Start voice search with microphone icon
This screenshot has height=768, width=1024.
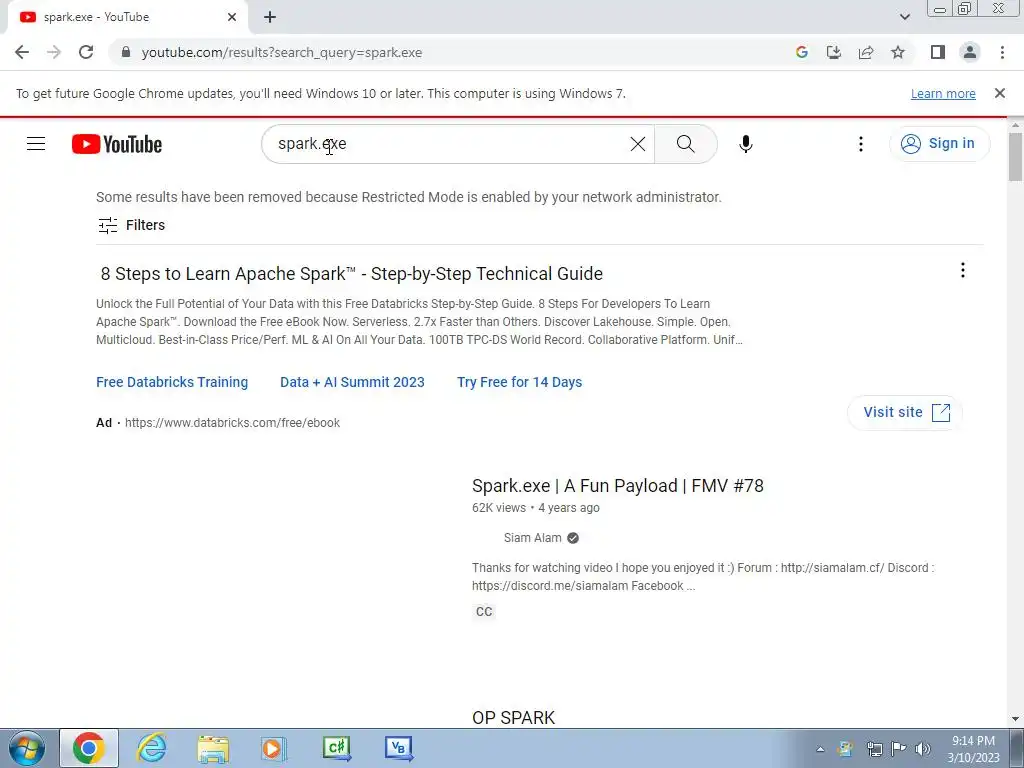coord(746,144)
